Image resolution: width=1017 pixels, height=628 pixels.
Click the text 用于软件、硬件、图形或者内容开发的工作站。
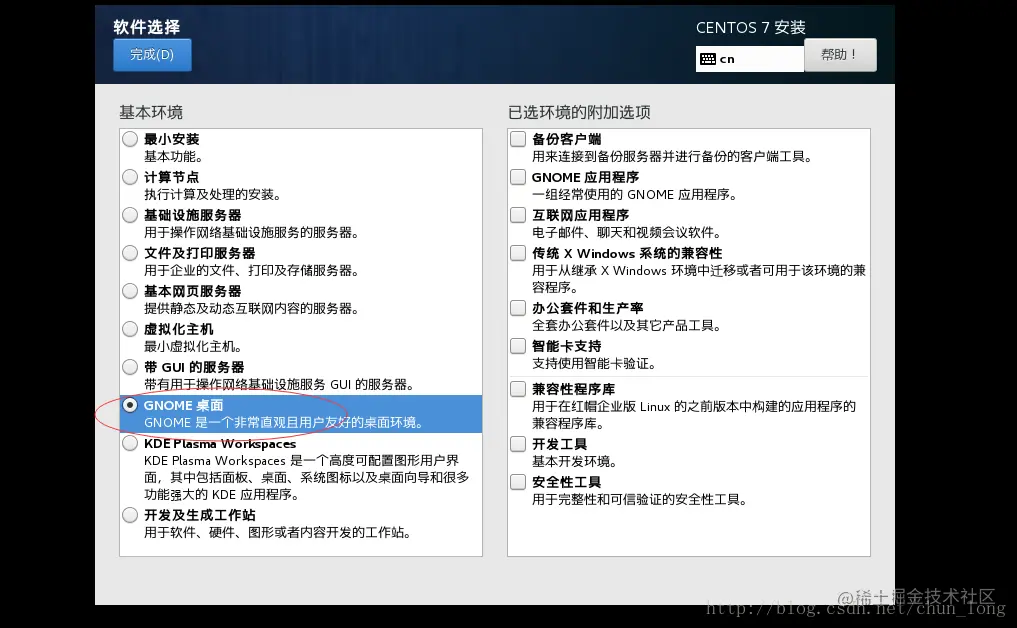(278, 533)
